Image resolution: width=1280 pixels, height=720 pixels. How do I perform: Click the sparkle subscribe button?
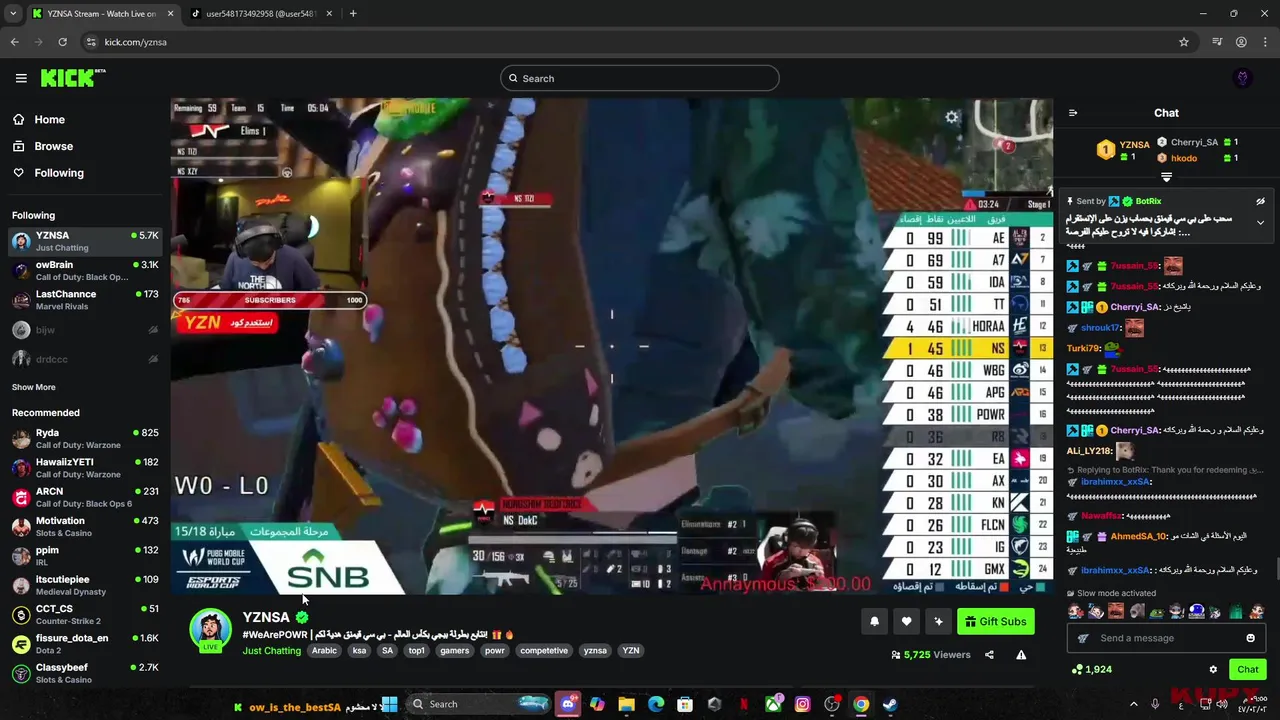(x=938, y=622)
